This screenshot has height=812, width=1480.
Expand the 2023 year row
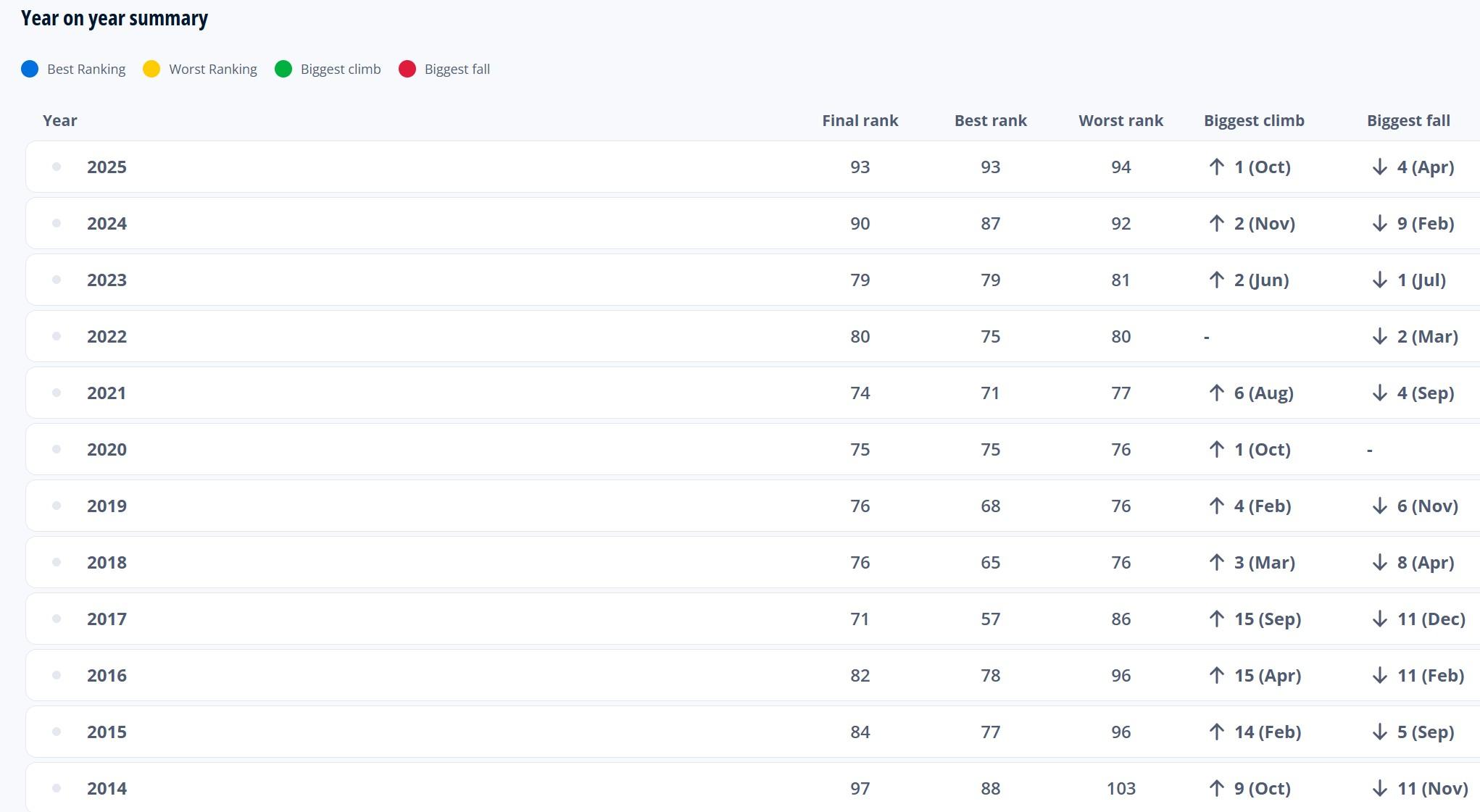[x=107, y=280]
